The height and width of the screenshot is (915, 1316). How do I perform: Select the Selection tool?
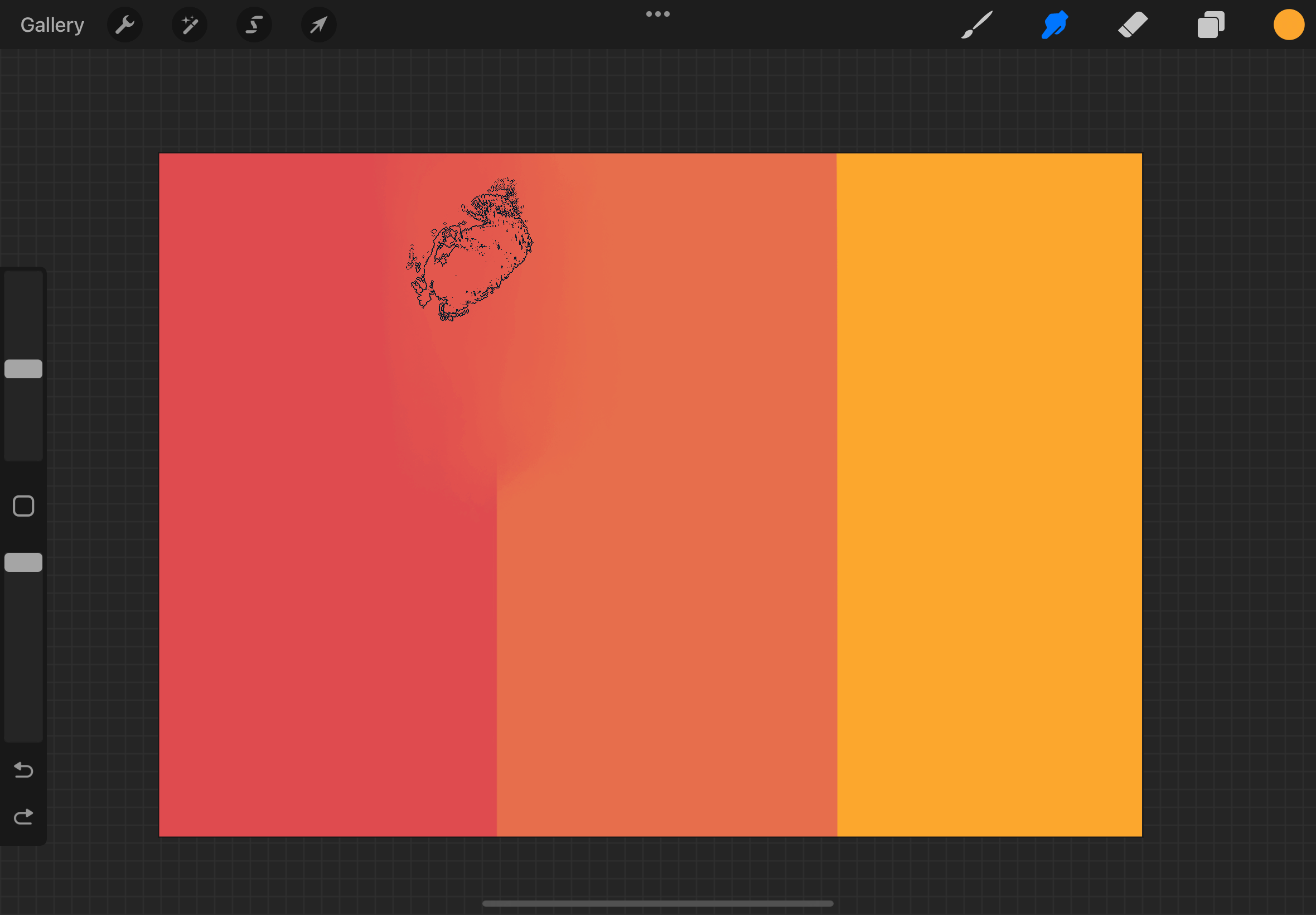pyautogui.click(x=254, y=25)
